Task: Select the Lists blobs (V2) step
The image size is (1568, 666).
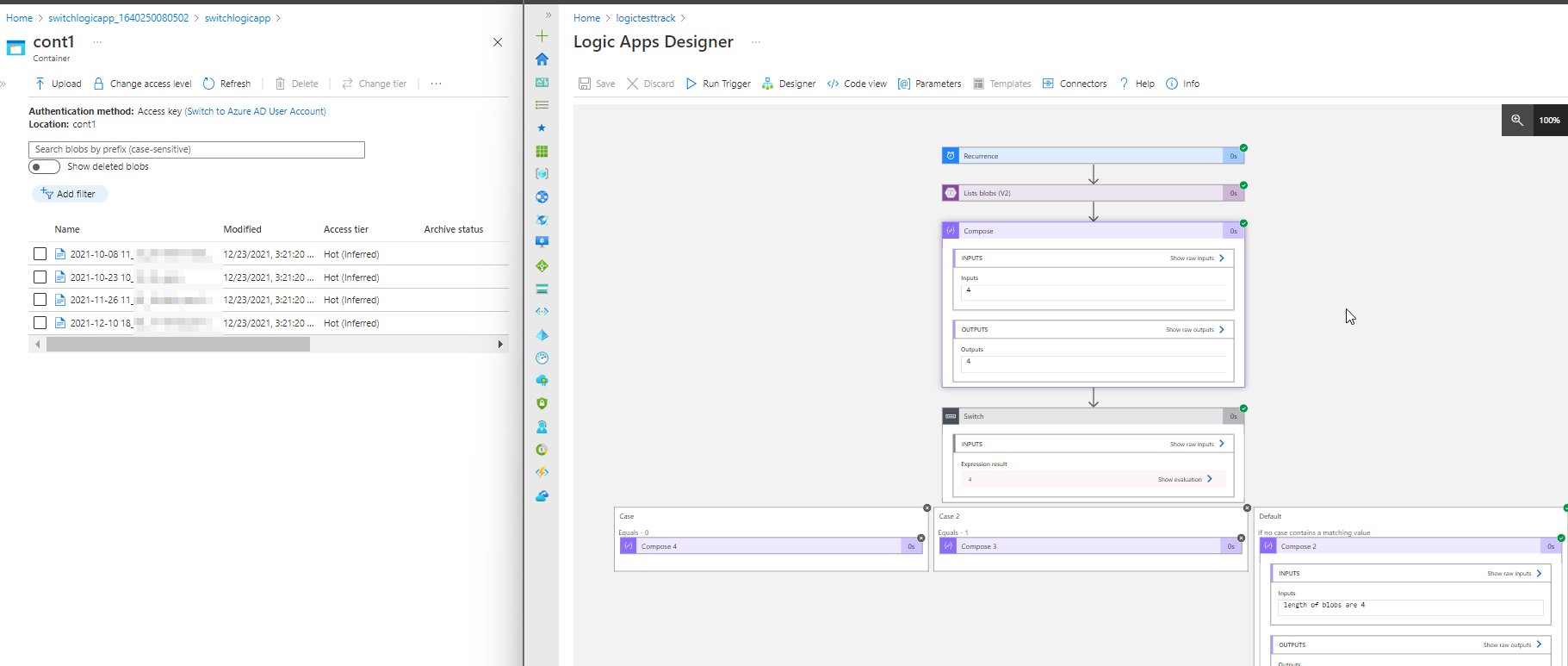Action: point(1093,193)
